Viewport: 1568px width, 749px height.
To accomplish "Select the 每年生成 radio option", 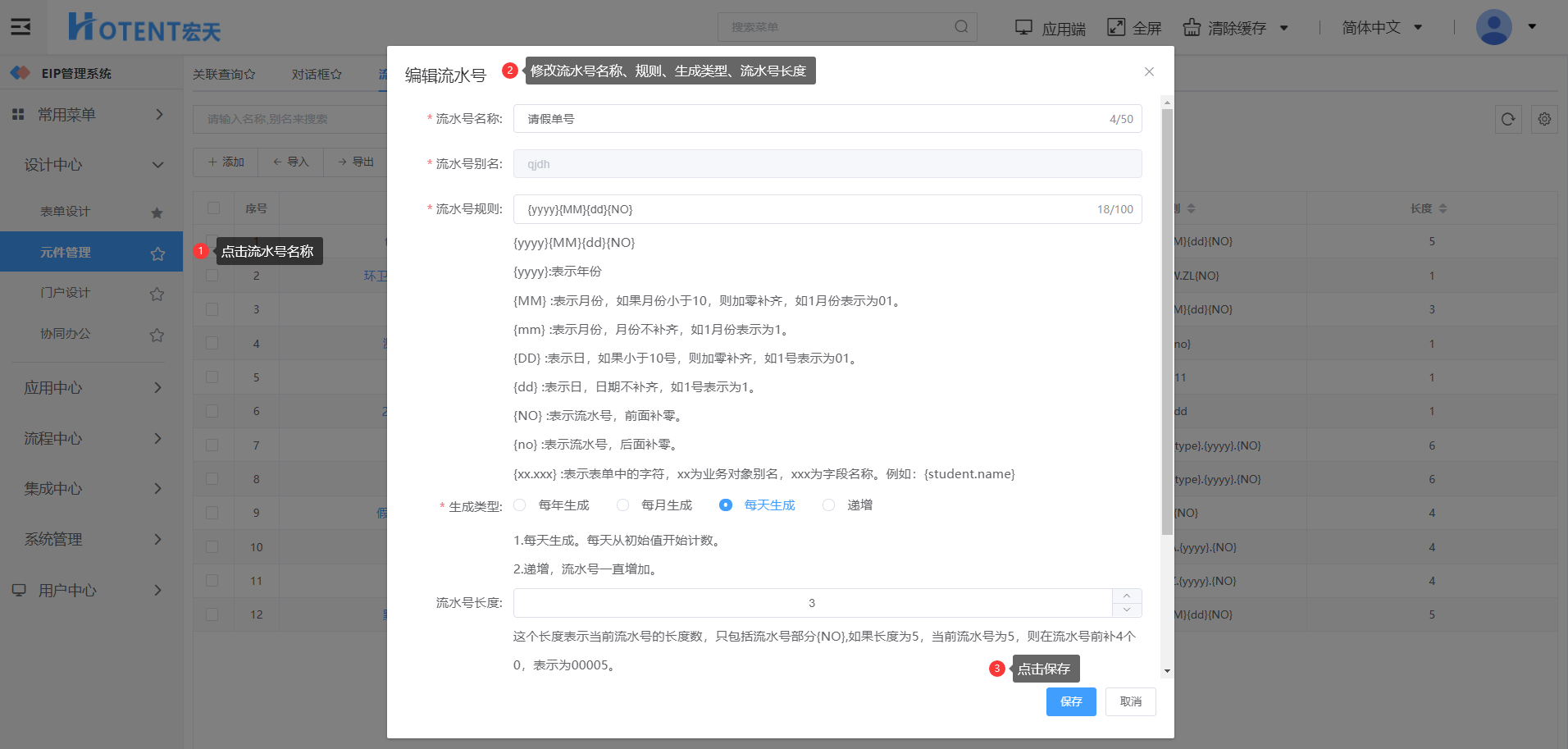I will click(520, 505).
